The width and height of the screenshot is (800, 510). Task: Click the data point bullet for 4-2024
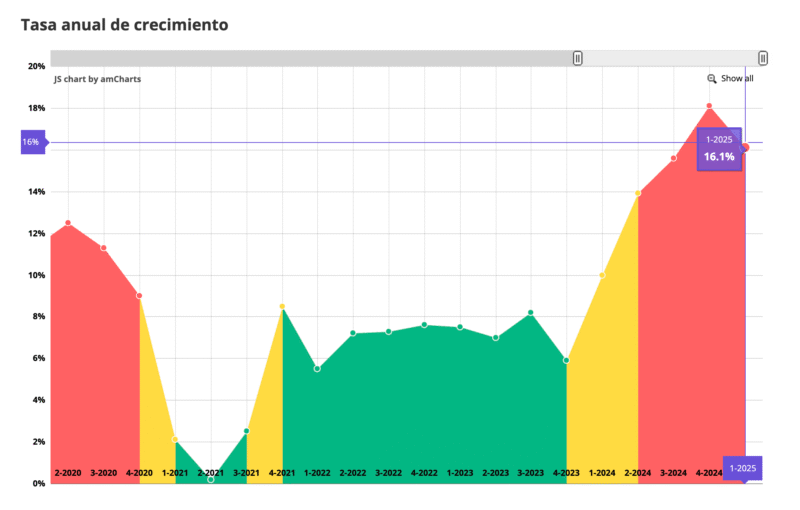(709, 106)
